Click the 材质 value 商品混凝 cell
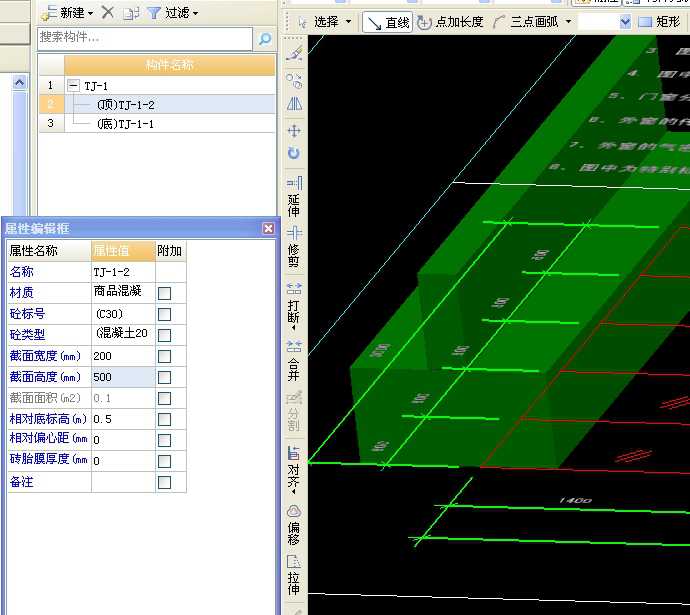Viewport: 690px width, 615px height. click(x=123, y=293)
